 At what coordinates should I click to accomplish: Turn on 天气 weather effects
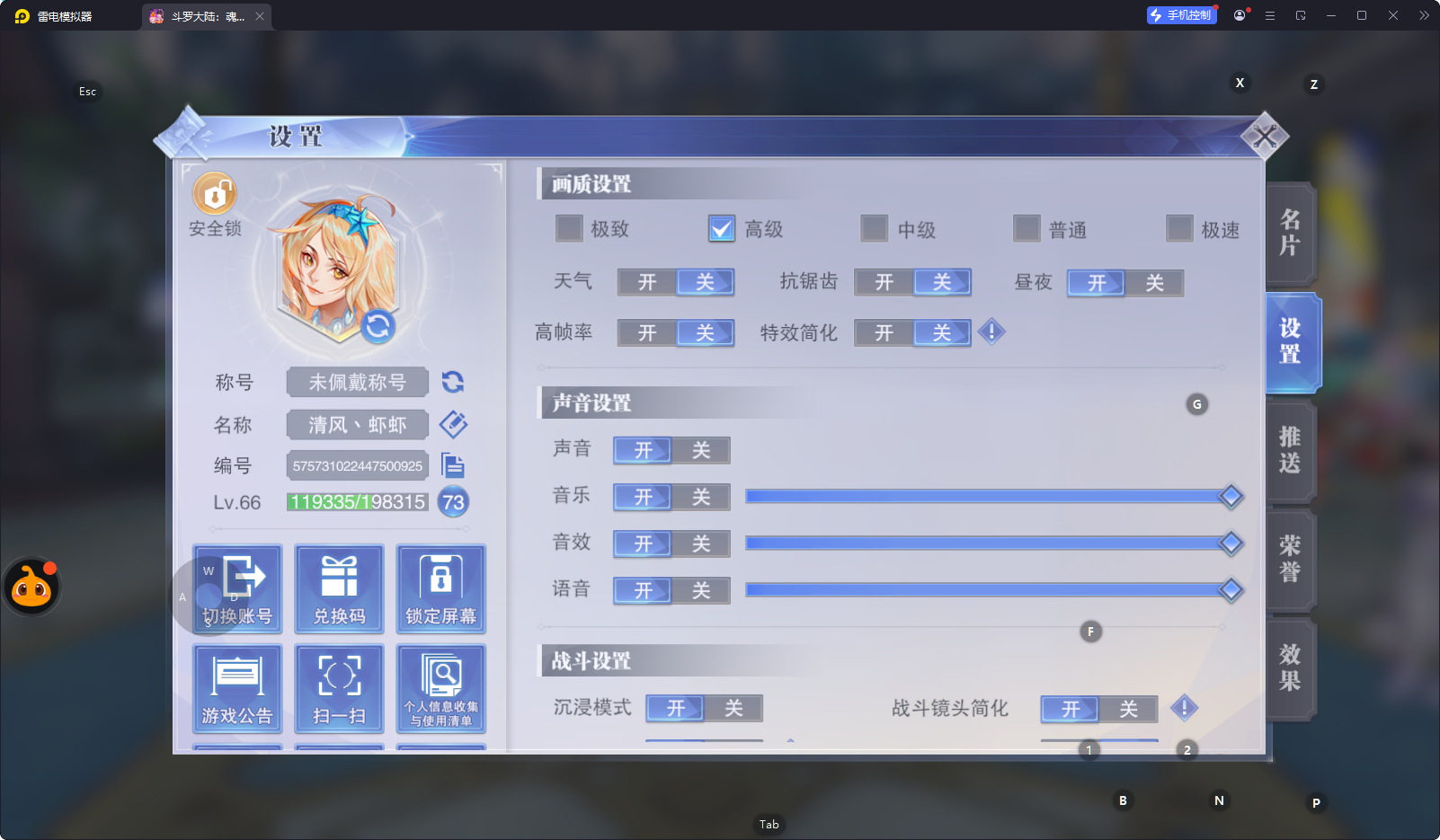point(646,282)
